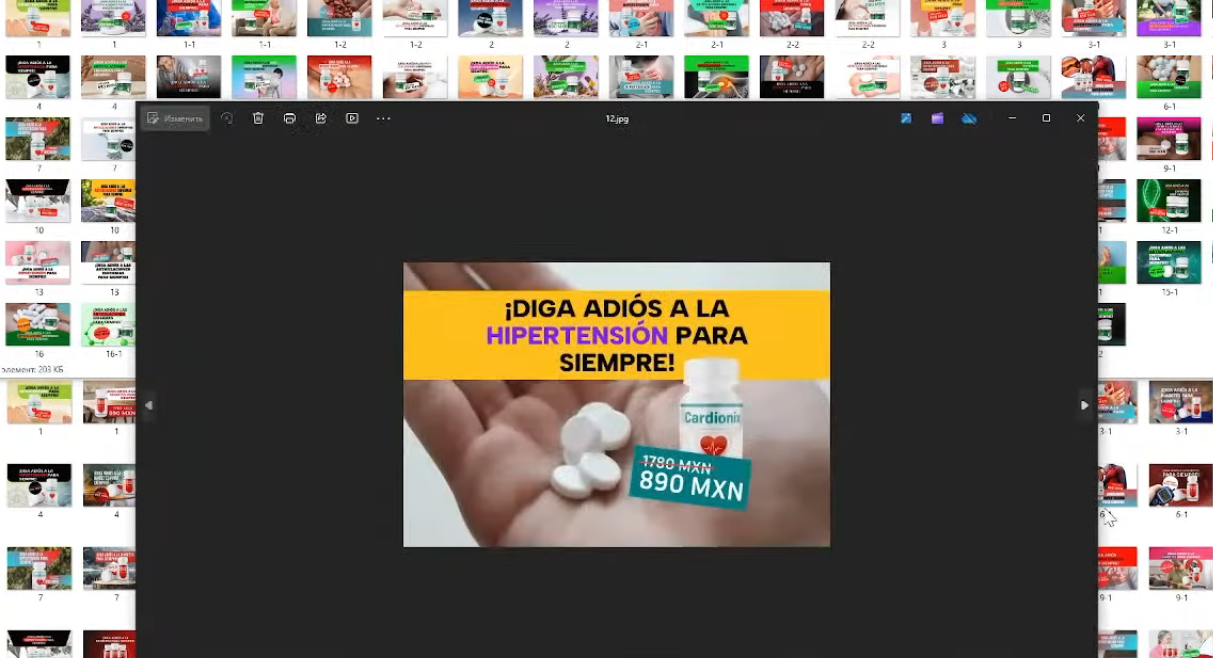Select thumbnail labeled 16-1 in the folder
This screenshot has width=1213, height=658.
coord(113,325)
